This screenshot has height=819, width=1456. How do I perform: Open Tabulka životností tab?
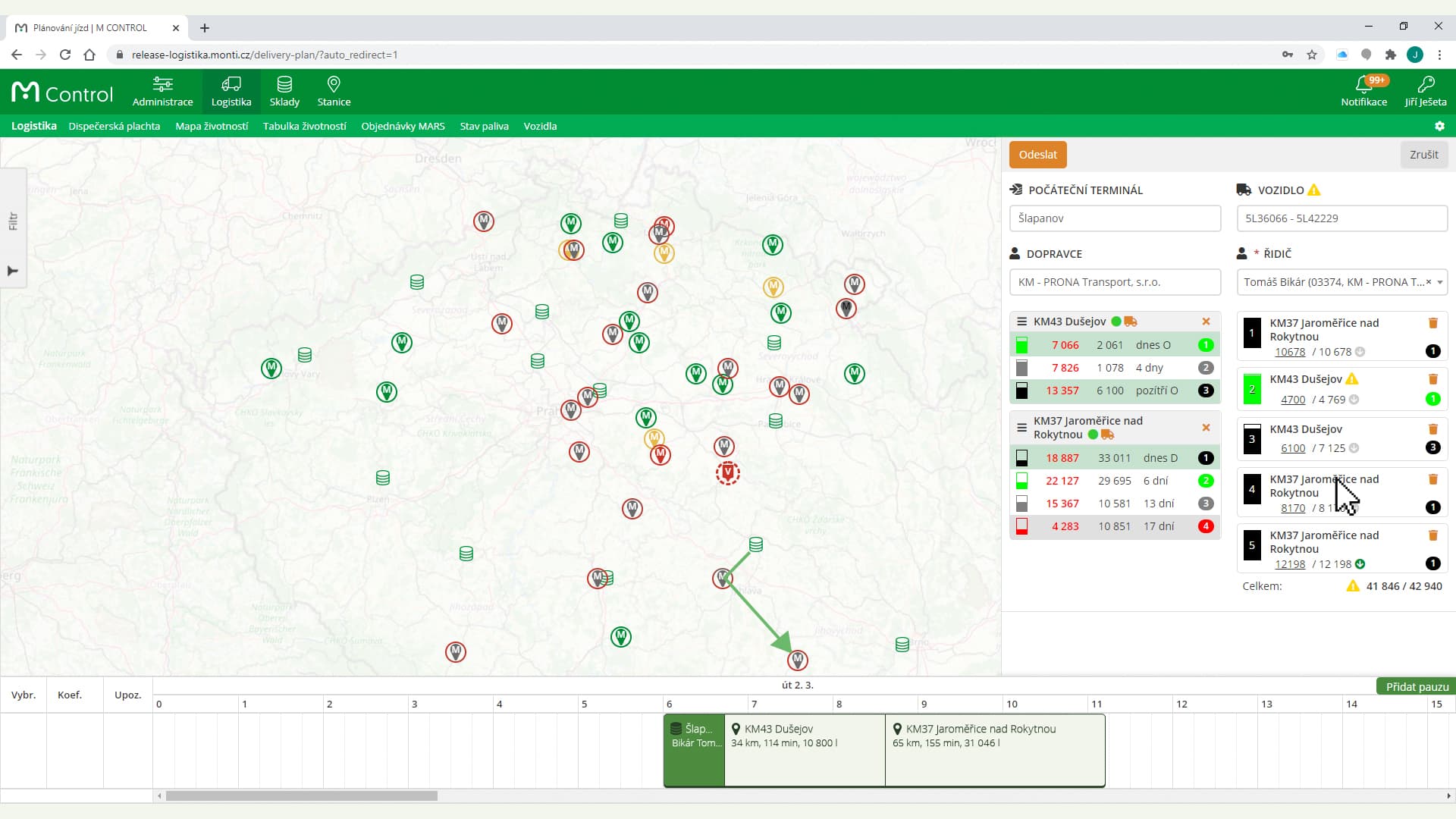click(304, 126)
